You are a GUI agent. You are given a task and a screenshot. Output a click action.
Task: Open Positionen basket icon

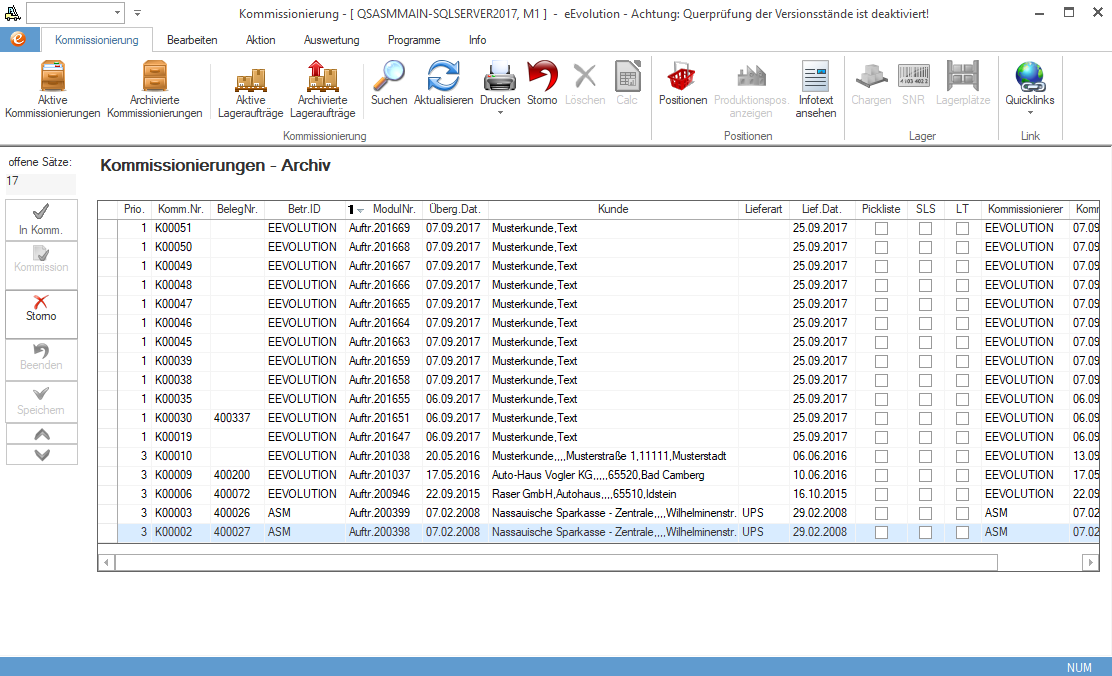[x=682, y=76]
